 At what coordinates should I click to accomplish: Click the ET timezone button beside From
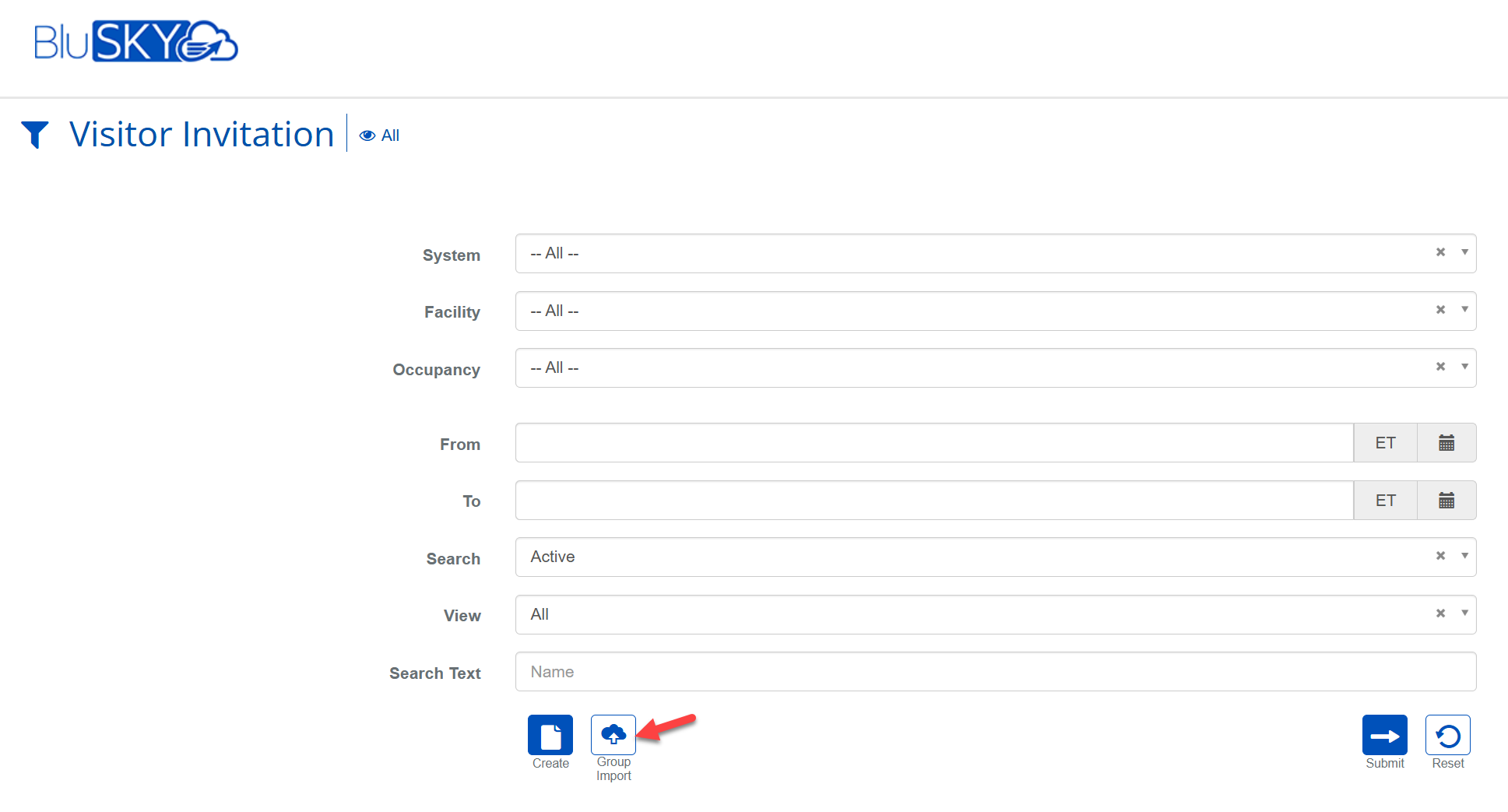coord(1385,443)
